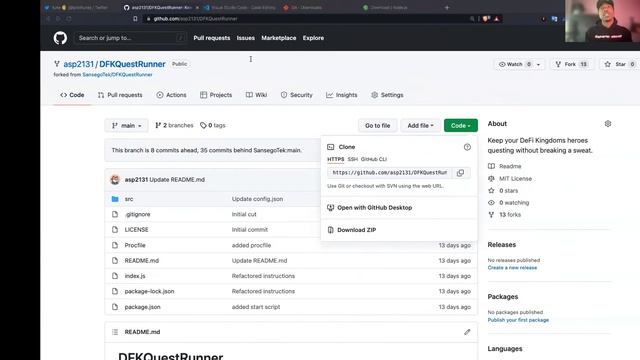Image resolution: width=640 pixels, height=360 pixels.
Task: Open the asp2131 owner link
Action: (x=78, y=64)
